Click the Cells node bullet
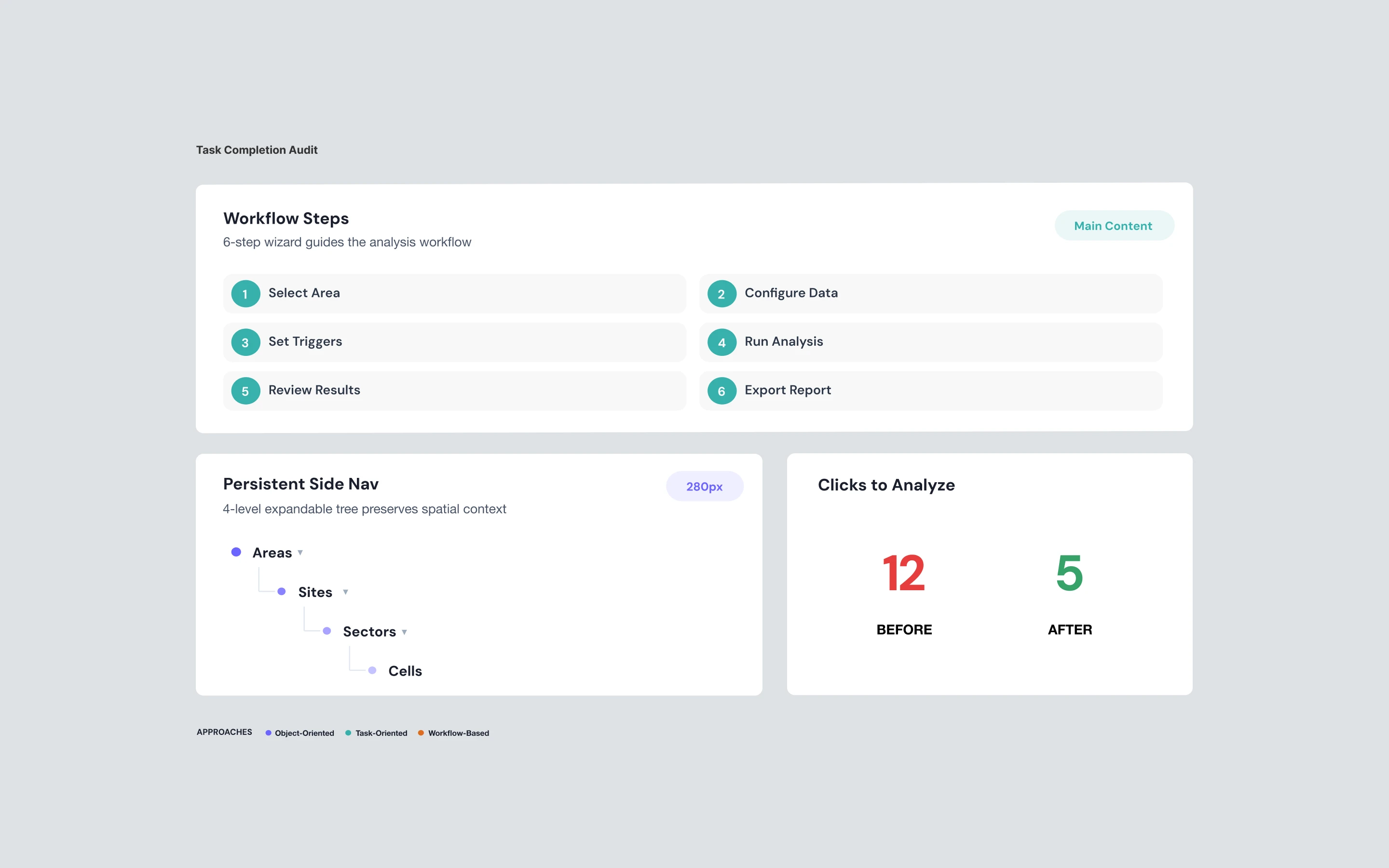1389x868 pixels. (372, 670)
